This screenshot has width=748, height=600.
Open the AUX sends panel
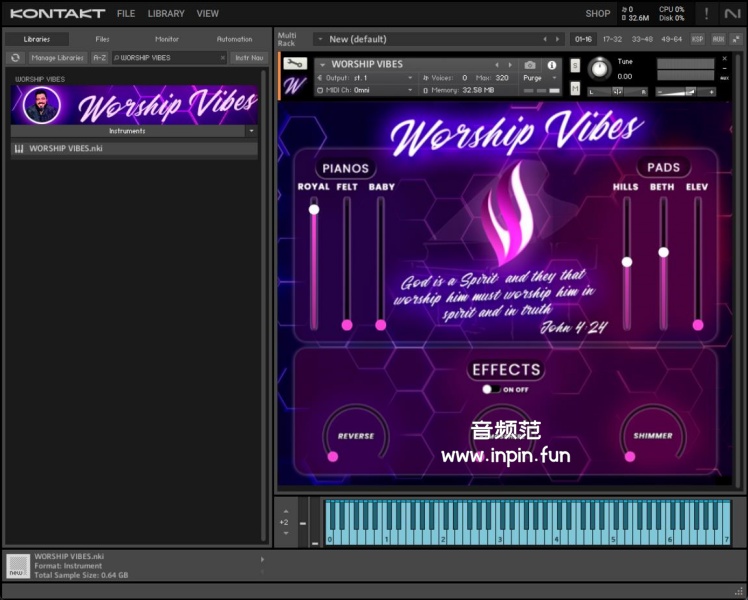[x=718, y=39]
